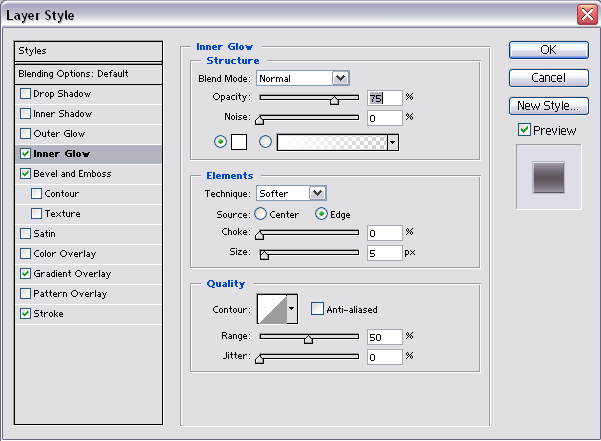Open the glow gradient picker arrow
The image size is (601, 441).
pos(393,142)
